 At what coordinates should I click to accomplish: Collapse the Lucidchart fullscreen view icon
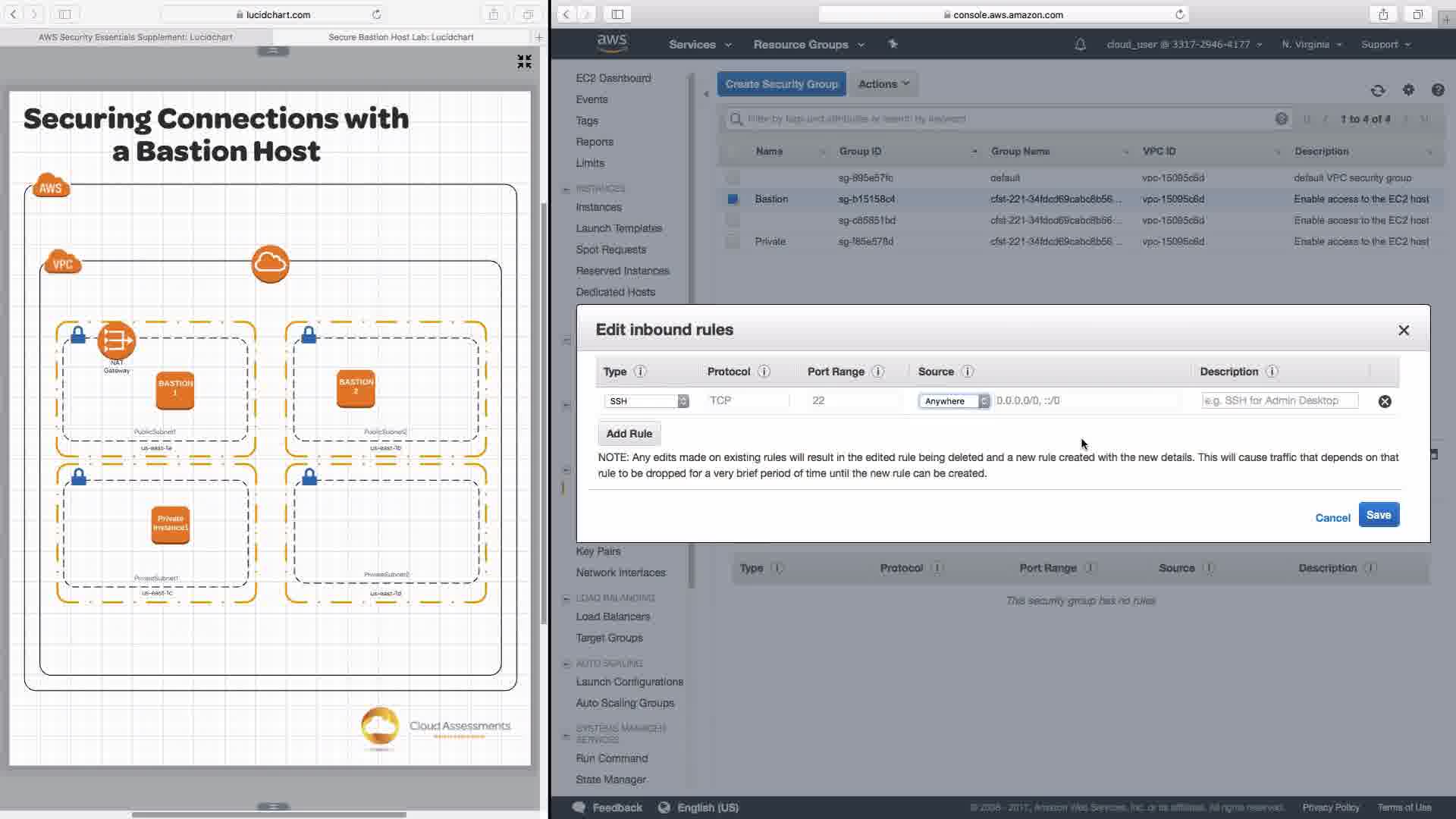click(524, 61)
